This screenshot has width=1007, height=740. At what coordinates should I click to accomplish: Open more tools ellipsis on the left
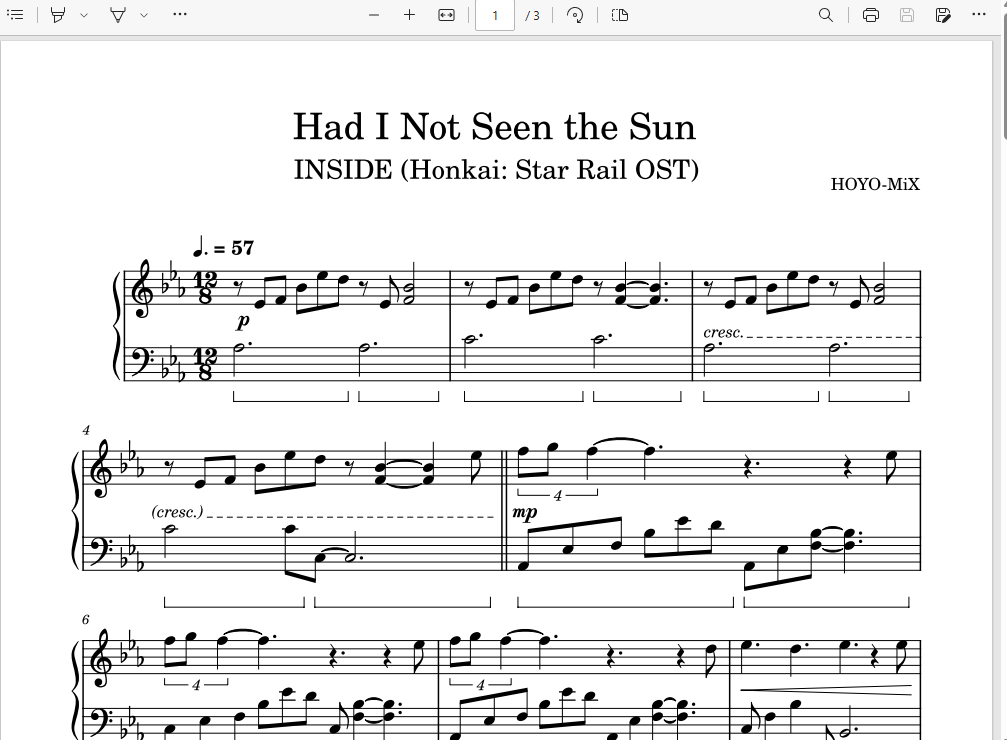click(180, 14)
